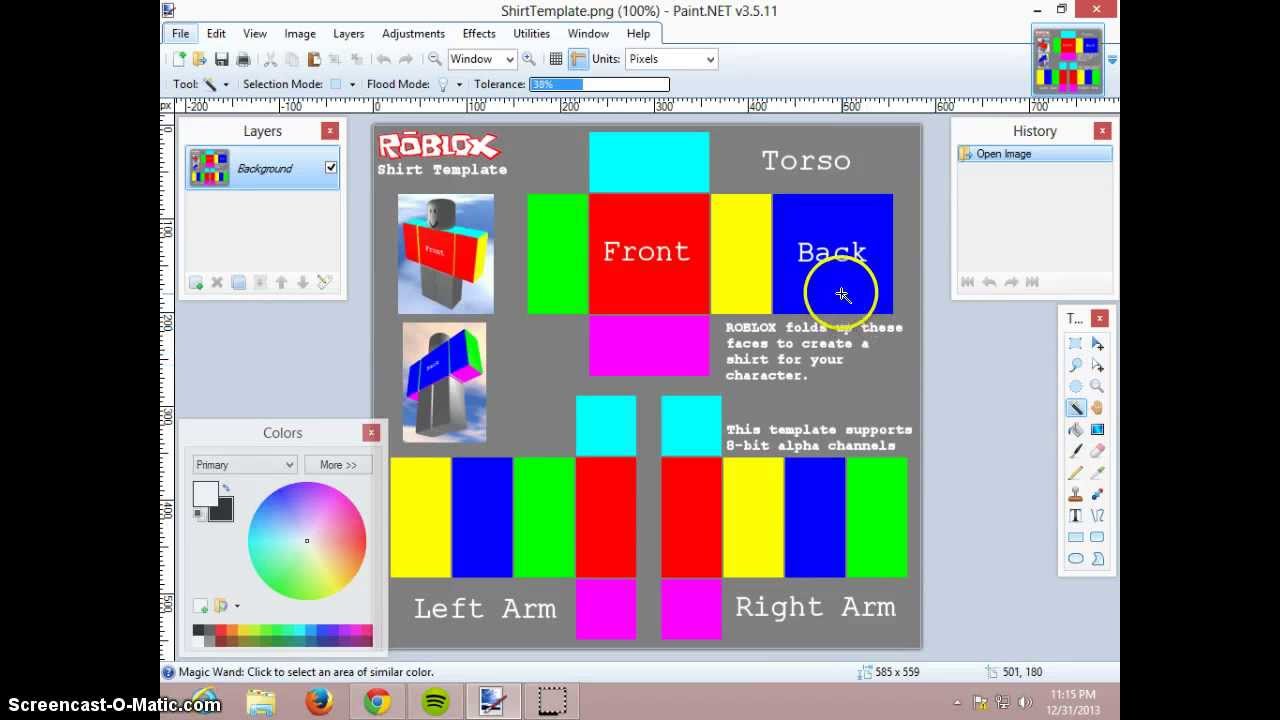Add a new layer in Layers panel
The image size is (1280, 720).
196,283
